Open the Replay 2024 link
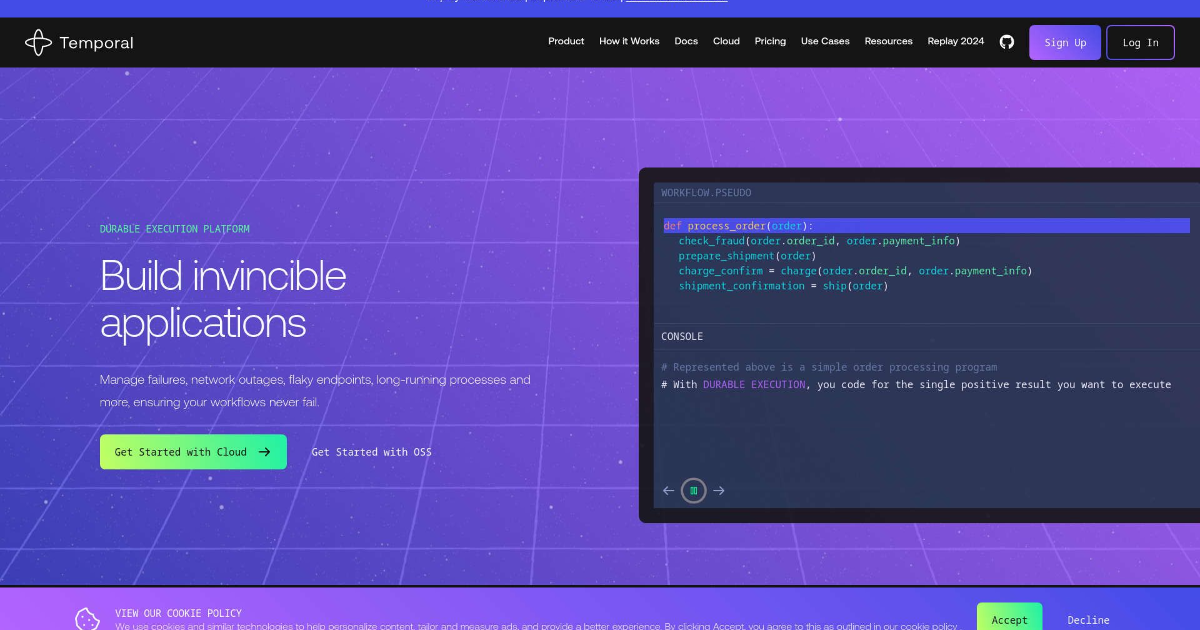Viewport: 1200px width, 630px height. 955,42
